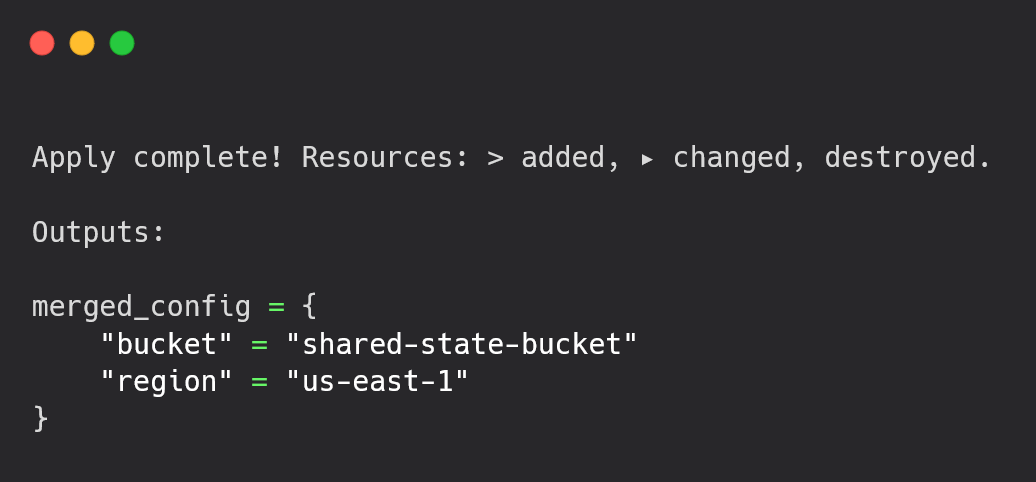Maximize the window via the green button

click(x=122, y=44)
